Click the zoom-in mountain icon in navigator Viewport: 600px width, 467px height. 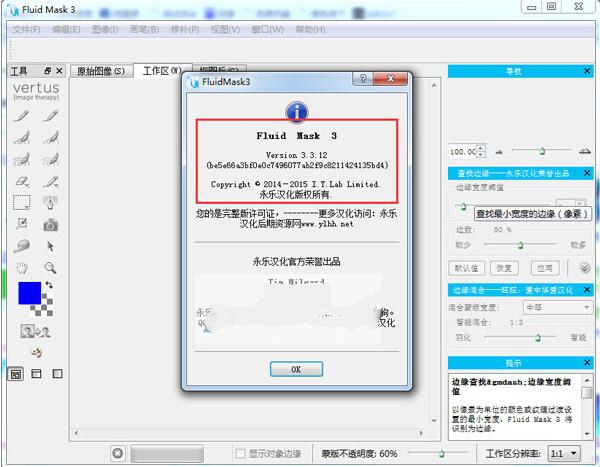tap(584, 152)
